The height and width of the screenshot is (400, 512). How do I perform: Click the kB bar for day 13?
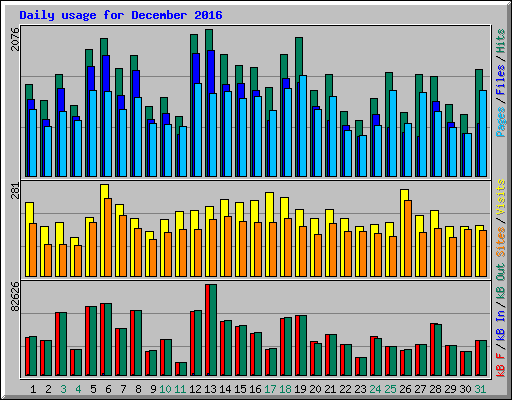pos(211,330)
